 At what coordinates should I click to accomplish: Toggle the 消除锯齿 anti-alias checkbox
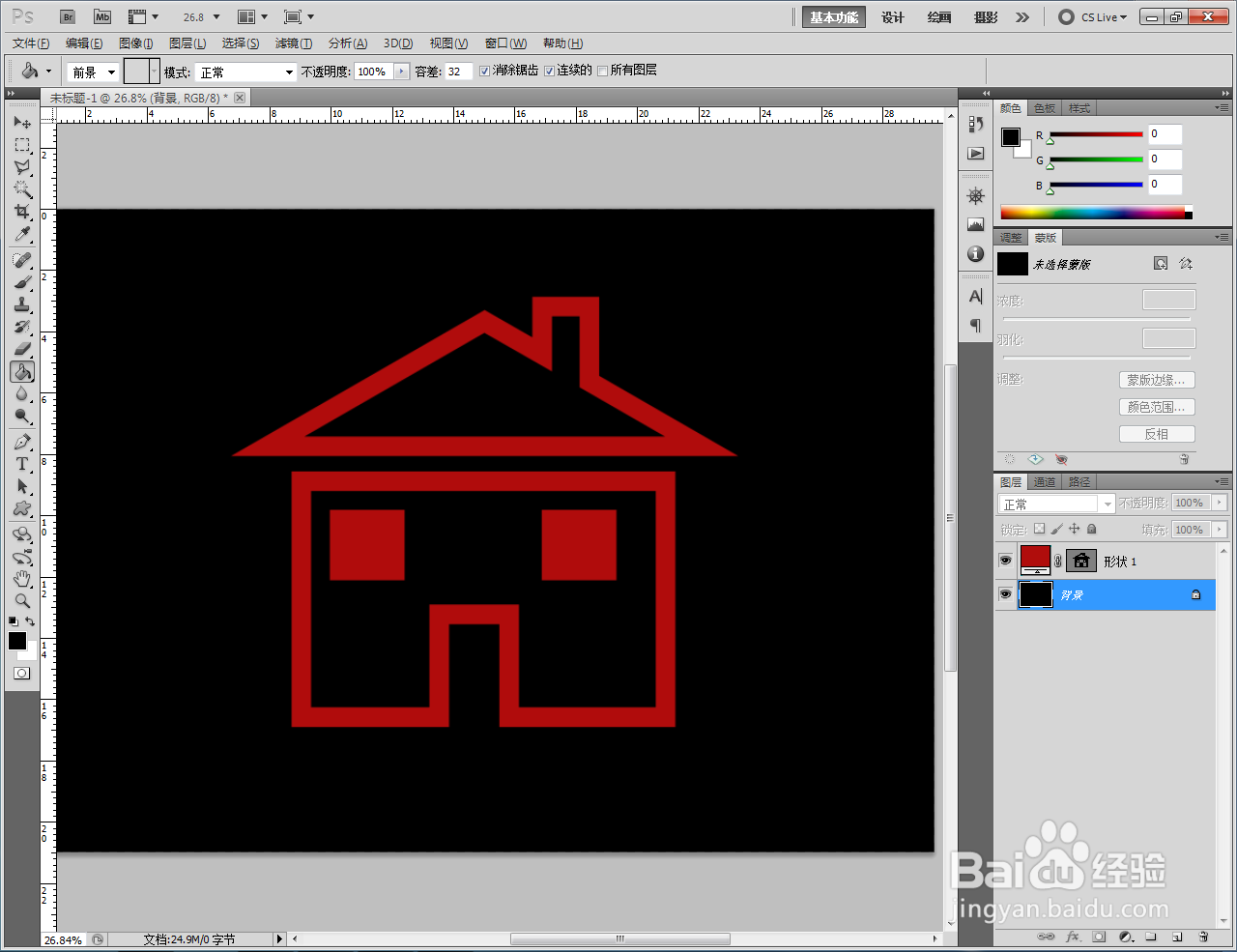[x=485, y=71]
